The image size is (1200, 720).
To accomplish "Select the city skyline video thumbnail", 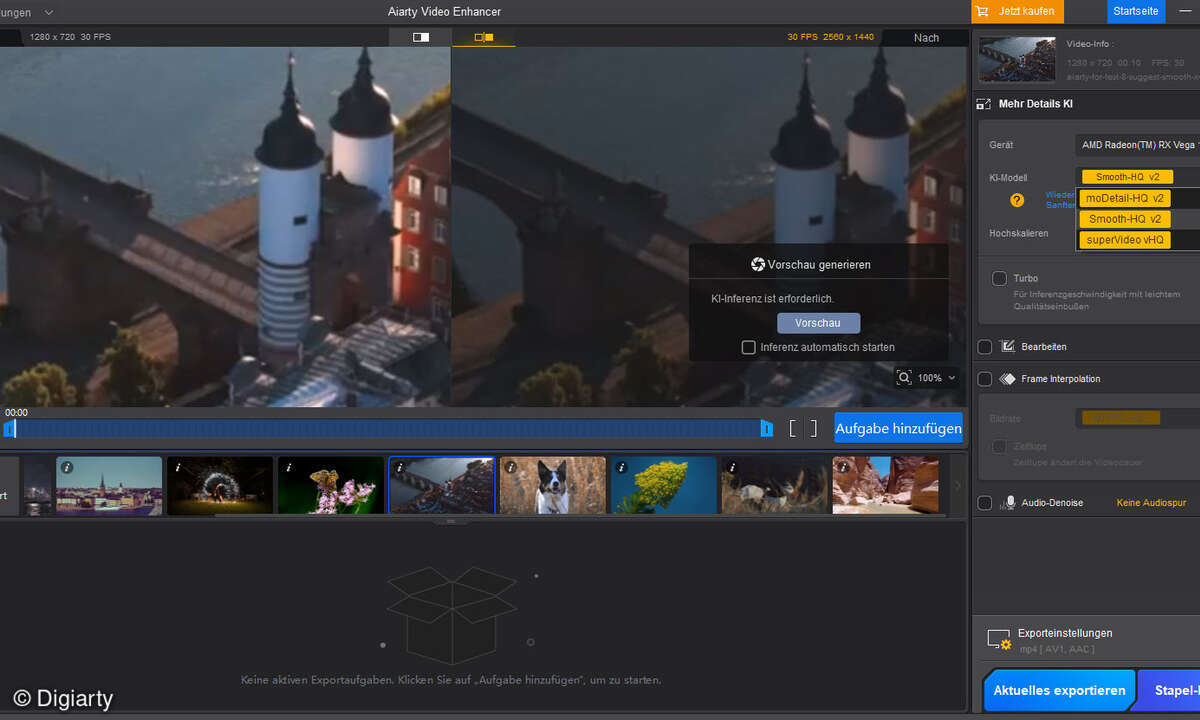I will pyautogui.click(x=109, y=486).
